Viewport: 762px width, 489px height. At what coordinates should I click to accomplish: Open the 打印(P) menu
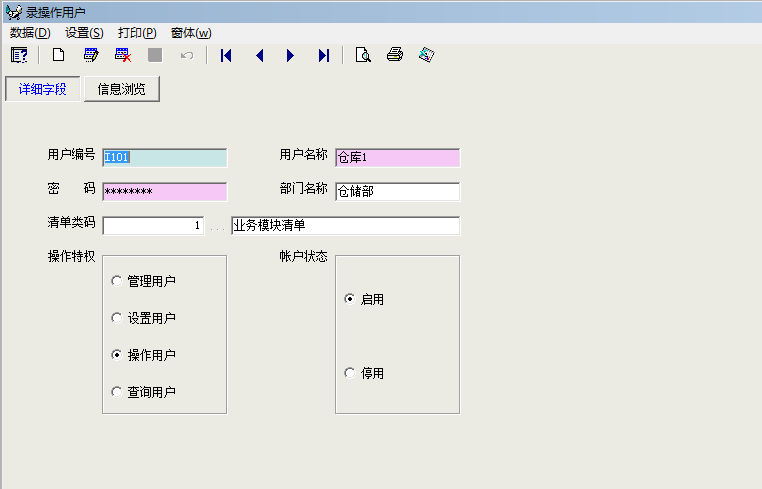[137, 33]
